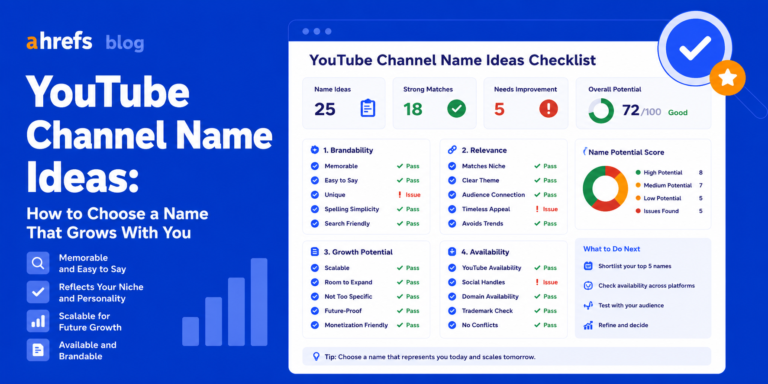The height and width of the screenshot is (384, 768).
Task: Click the icon beside Name Potential Score
Action: point(585,152)
